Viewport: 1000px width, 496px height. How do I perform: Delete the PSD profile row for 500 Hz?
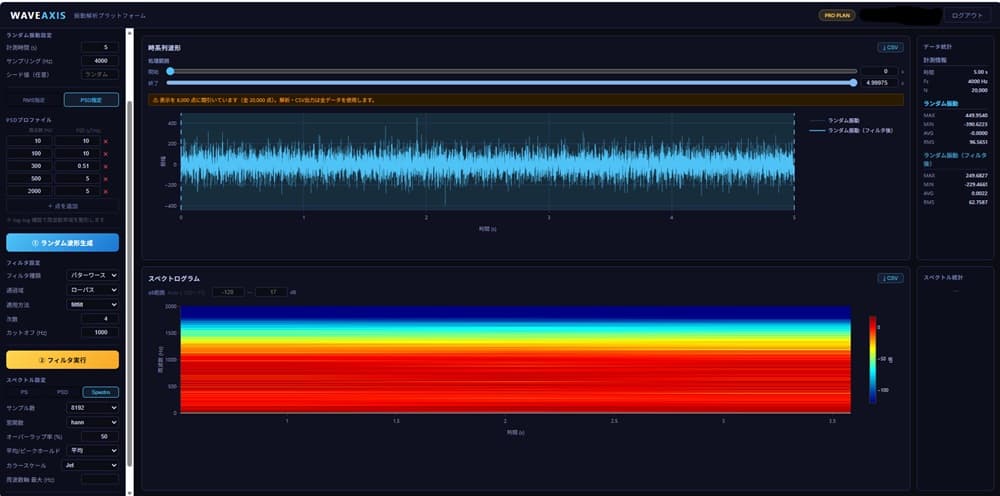(106, 179)
